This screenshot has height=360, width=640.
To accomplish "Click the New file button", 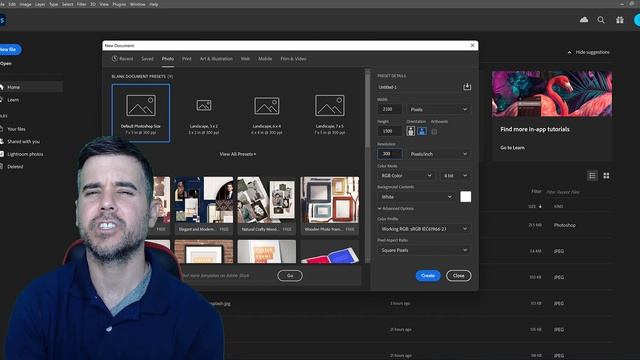I will (9, 49).
